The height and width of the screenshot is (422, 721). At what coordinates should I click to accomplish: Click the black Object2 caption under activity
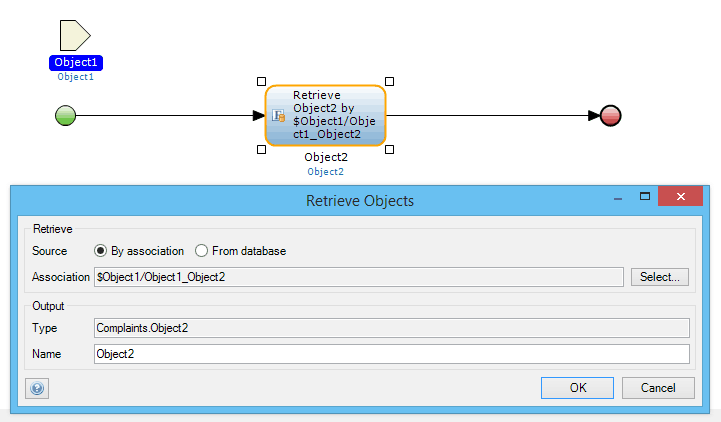point(326,157)
